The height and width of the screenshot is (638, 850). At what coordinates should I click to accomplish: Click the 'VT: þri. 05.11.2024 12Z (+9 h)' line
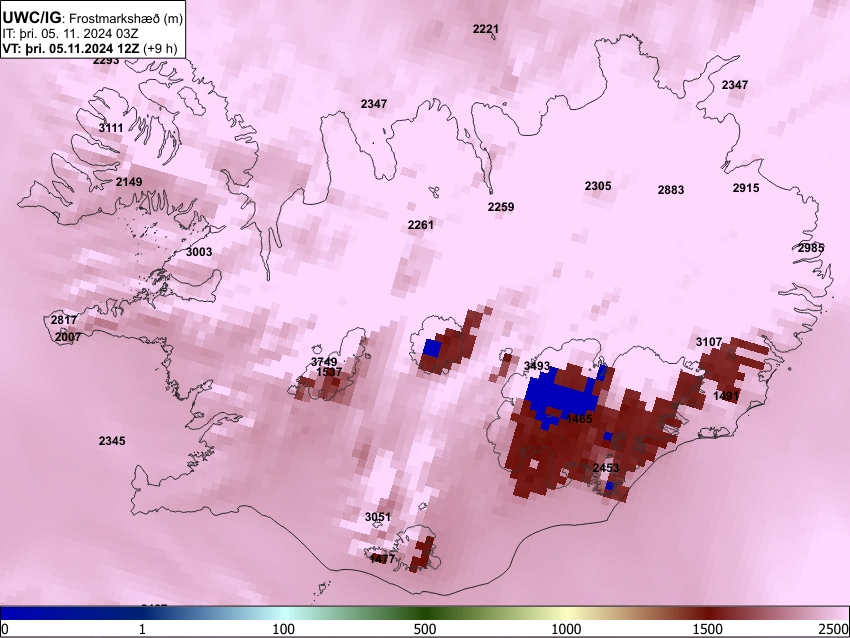point(90,48)
